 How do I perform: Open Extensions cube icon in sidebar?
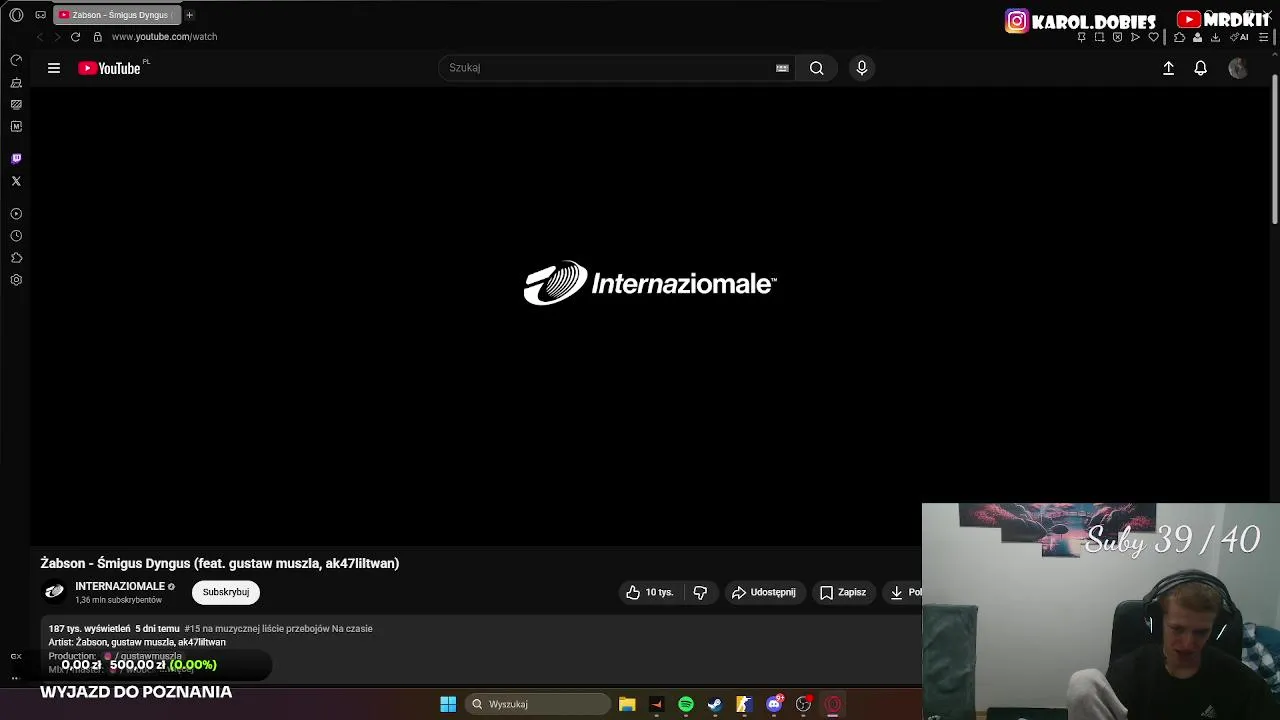coord(16,258)
